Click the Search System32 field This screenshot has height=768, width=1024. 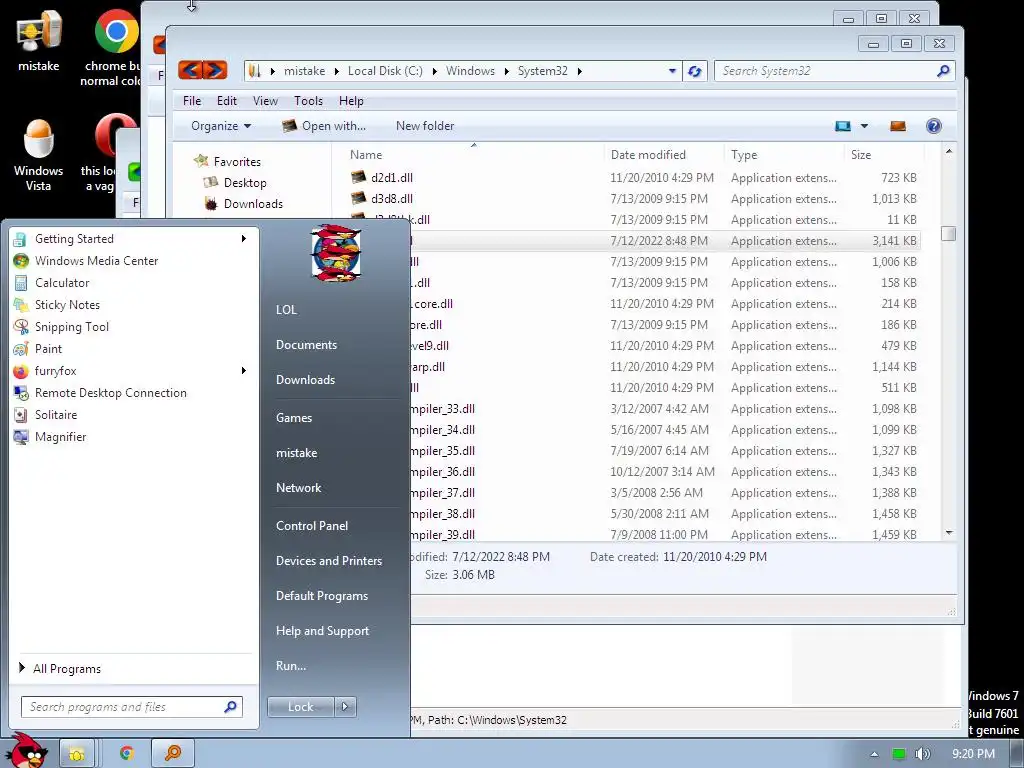click(x=835, y=71)
